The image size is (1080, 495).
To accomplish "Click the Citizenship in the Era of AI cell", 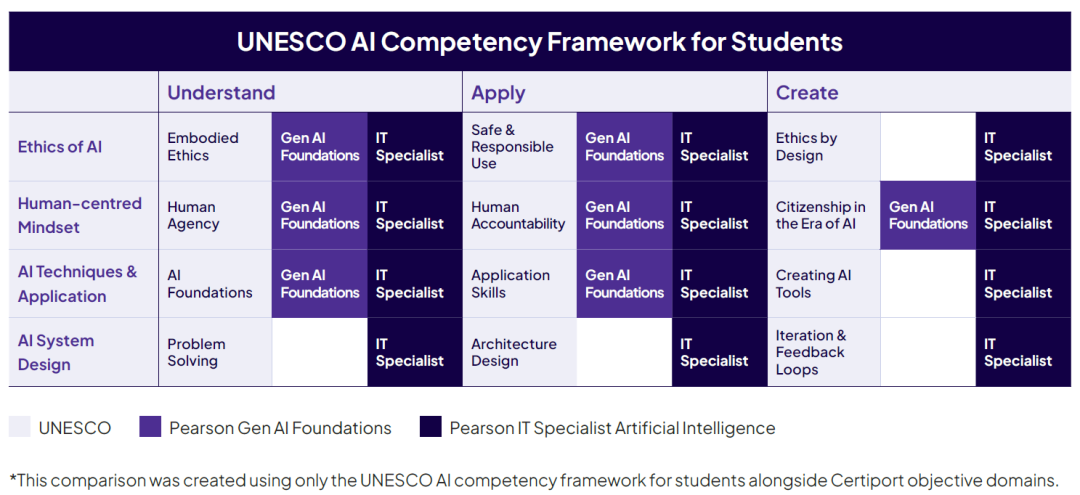I will 821,215.
